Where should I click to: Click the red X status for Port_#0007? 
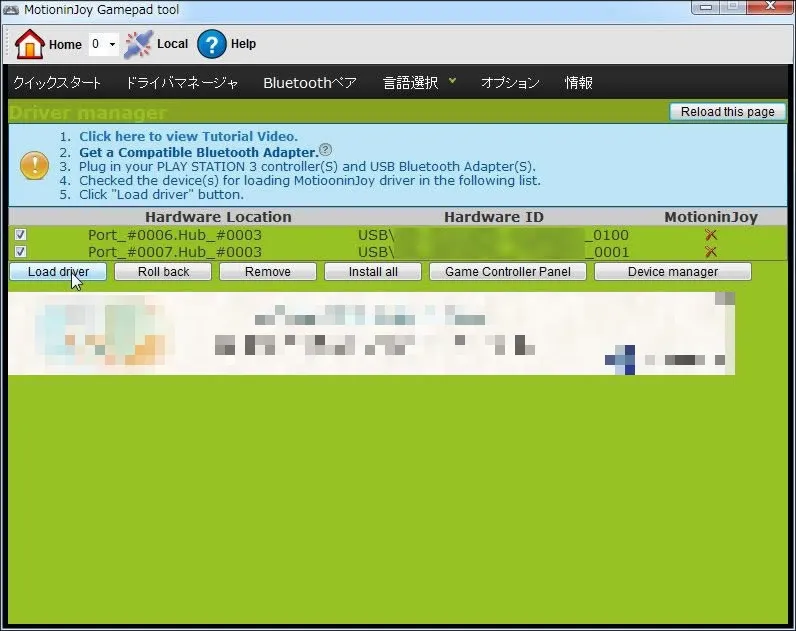pos(711,251)
